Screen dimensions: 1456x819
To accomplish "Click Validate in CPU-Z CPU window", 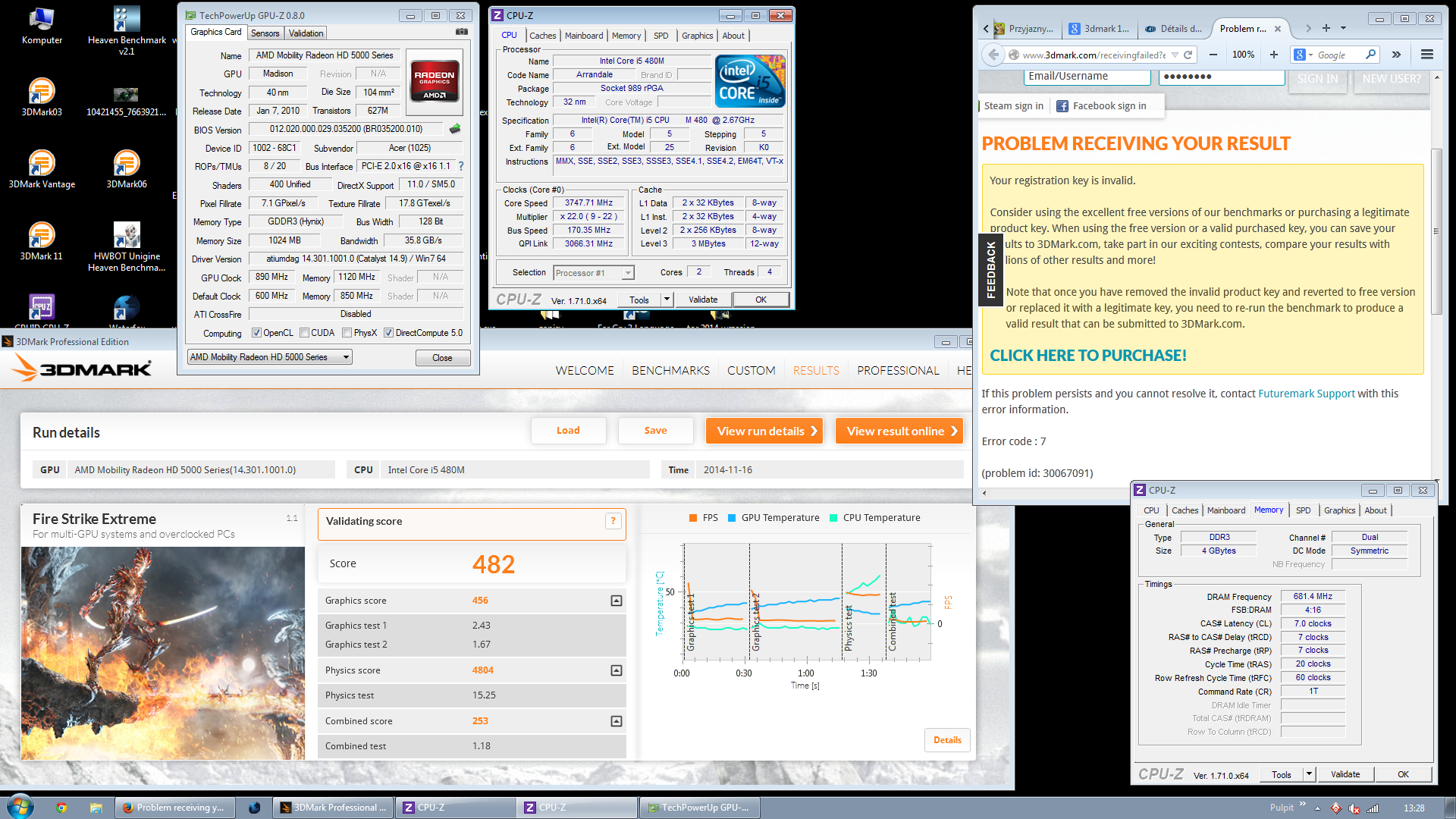I will (x=703, y=300).
